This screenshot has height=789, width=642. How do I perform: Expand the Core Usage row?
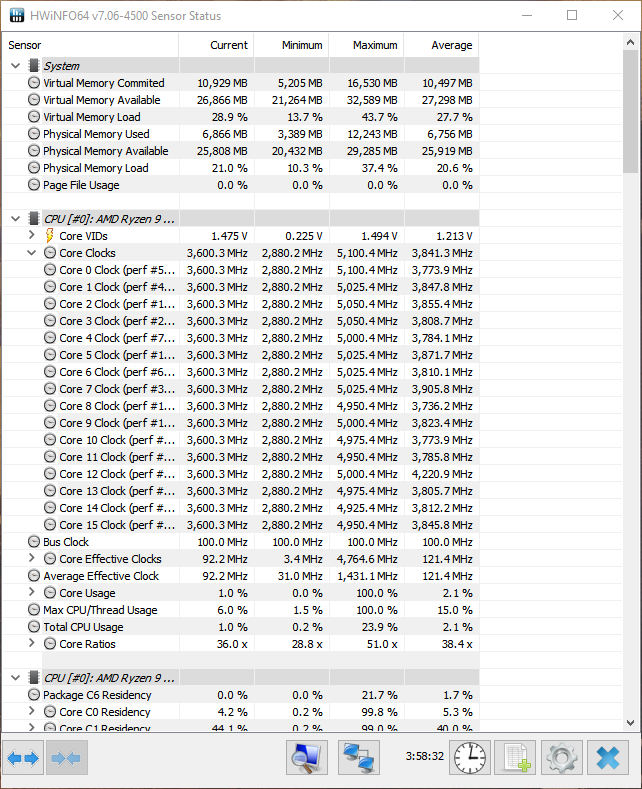pyautogui.click(x=32, y=593)
